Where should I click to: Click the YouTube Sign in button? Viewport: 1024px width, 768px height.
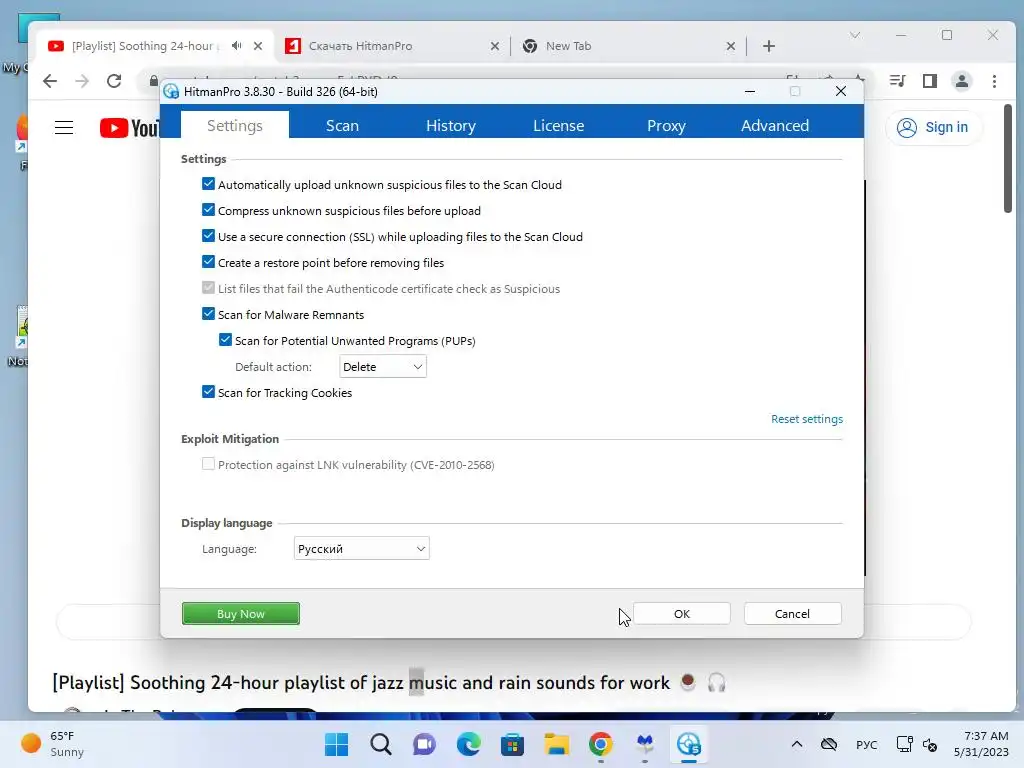coord(933,127)
